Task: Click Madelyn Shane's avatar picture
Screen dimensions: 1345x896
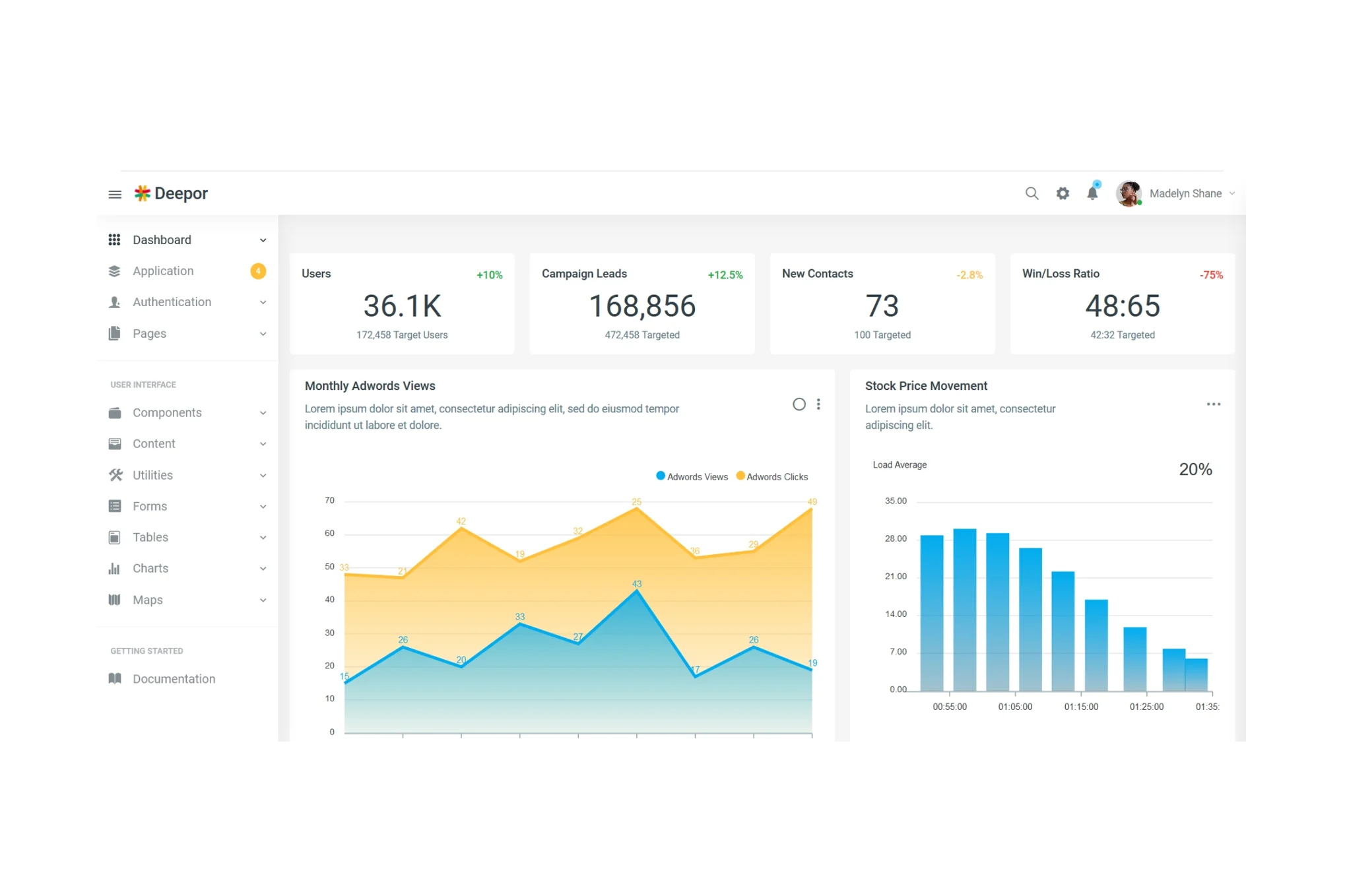Action: click(x=1128, y=193)
